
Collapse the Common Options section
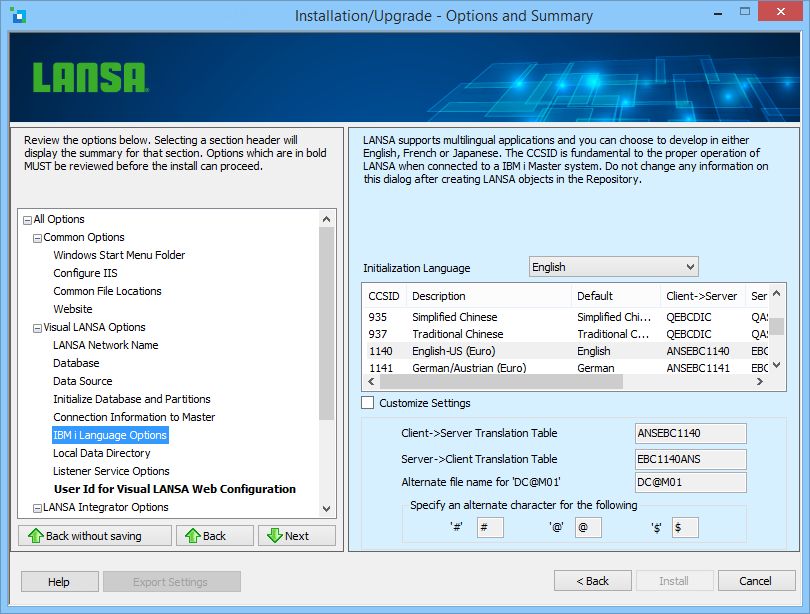[x=37, y=238]
